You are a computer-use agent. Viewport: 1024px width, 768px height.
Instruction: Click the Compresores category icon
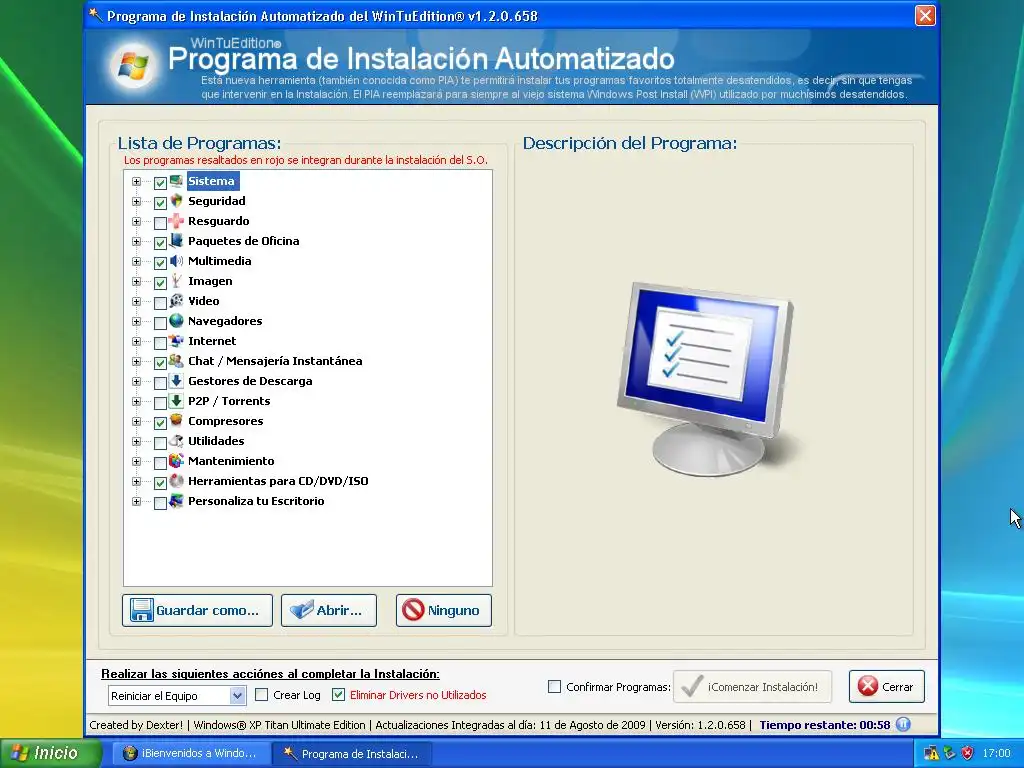(176, 421)
